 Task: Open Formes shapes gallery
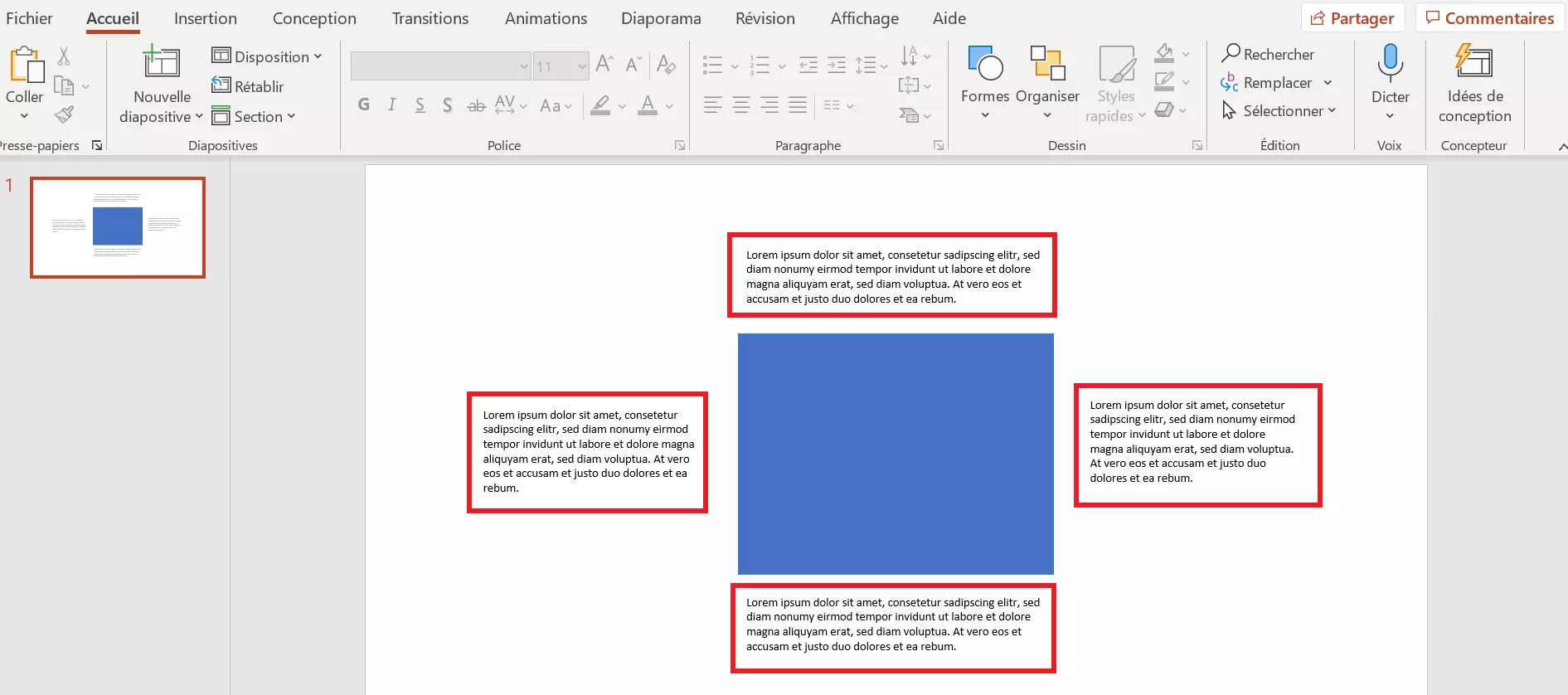coord(985,82)
